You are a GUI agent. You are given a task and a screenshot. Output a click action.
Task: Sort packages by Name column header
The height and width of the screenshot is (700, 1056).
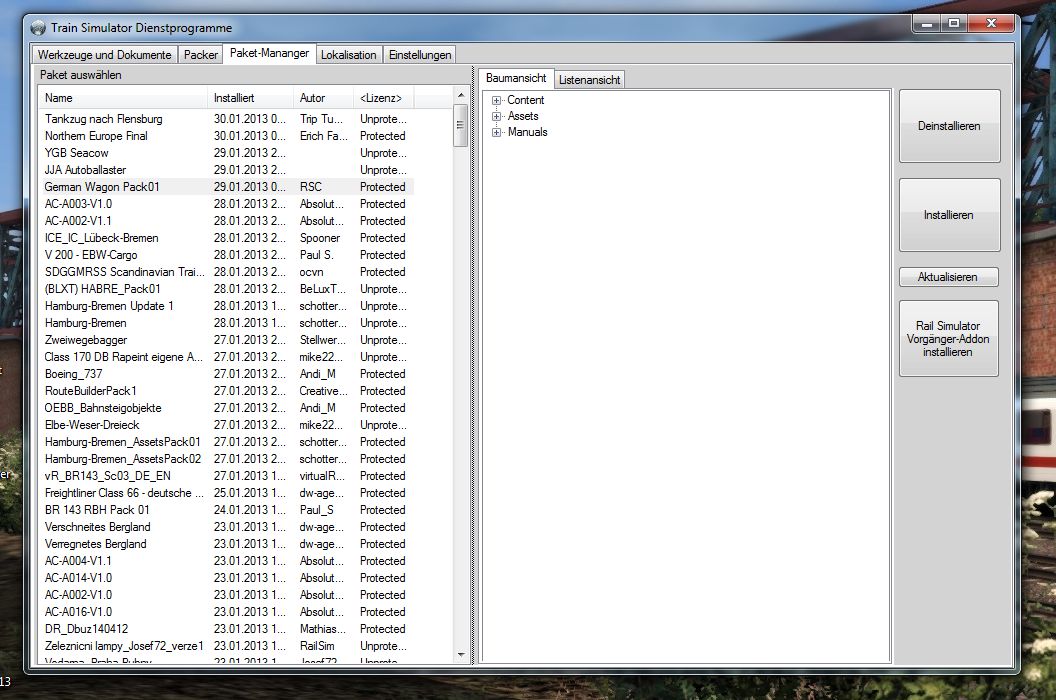click(x=123, y=98)
